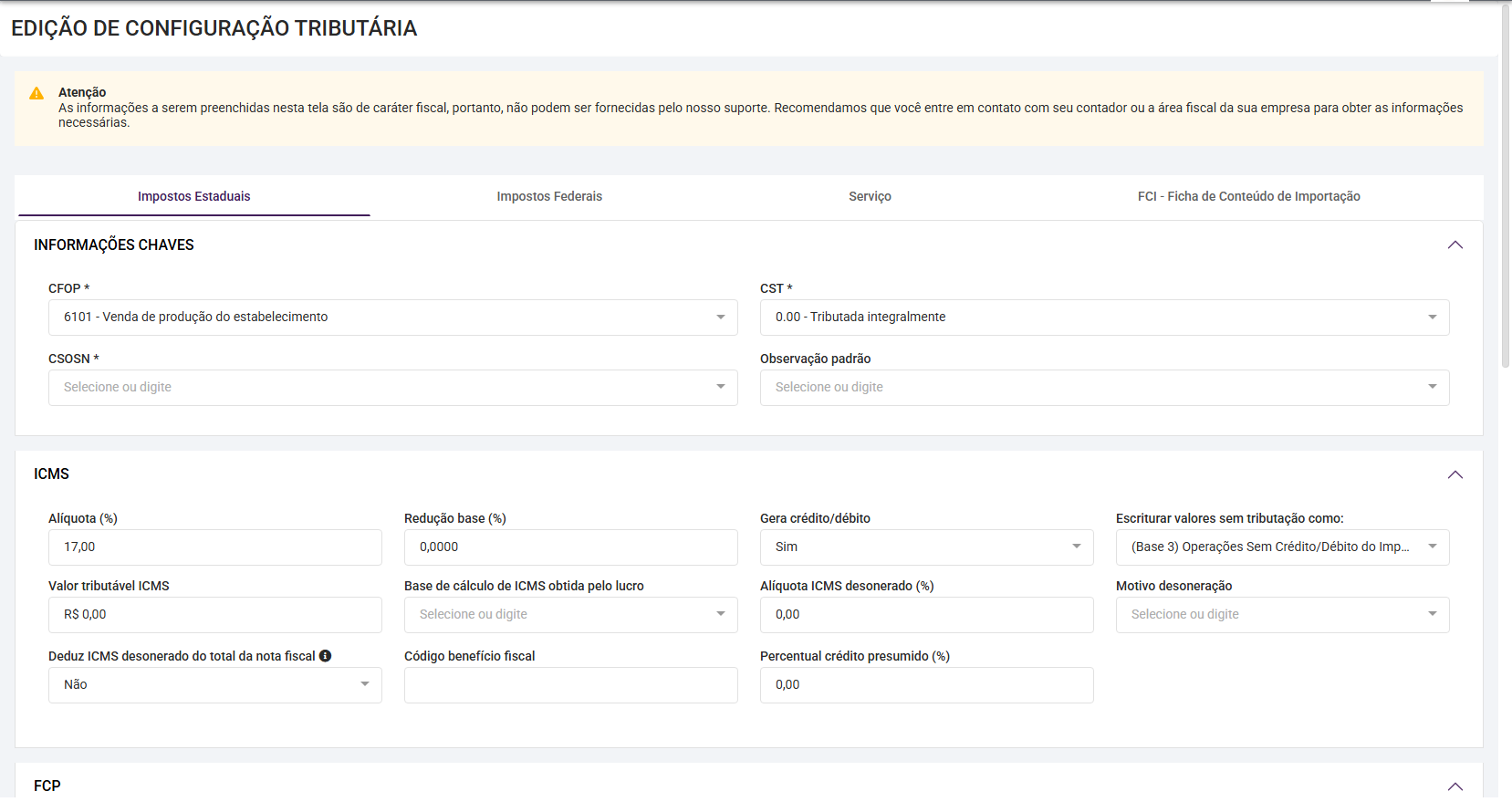The width and height of the screenshot is (1512, 802).
Task: Click the Alíquota ICMS desonerado (%) field
Action: (927, 615)
